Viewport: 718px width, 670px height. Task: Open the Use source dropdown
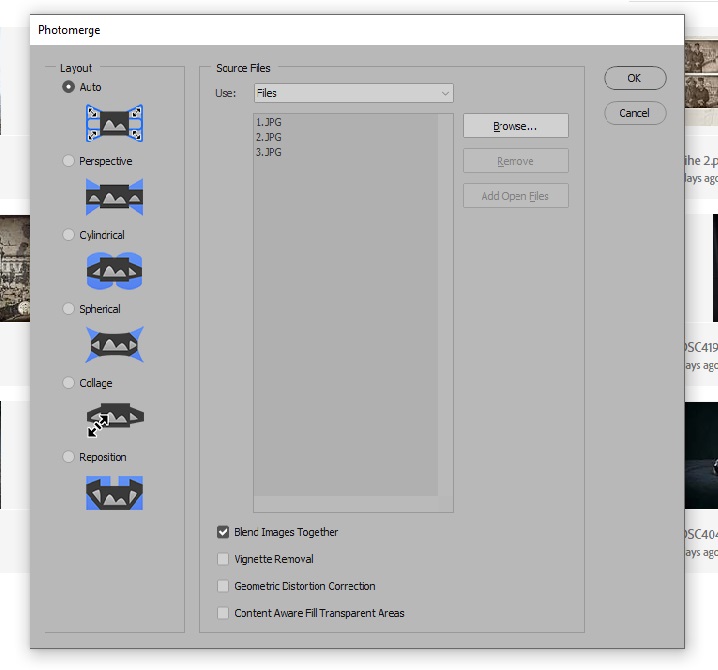click(352, 93)
